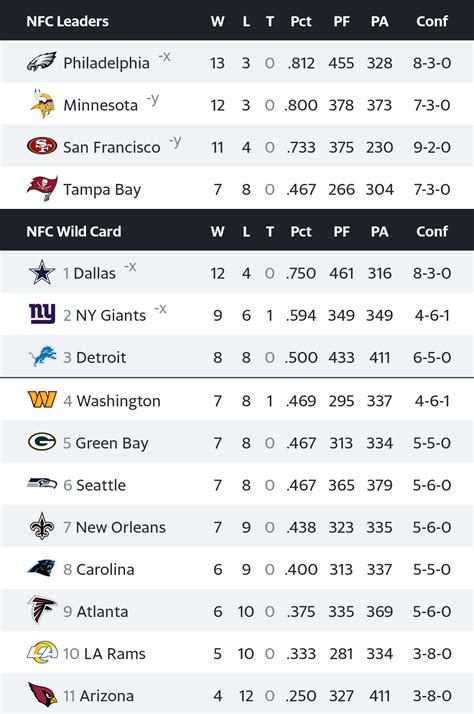Click the Green Bay Packers logo

pos(42,442)
